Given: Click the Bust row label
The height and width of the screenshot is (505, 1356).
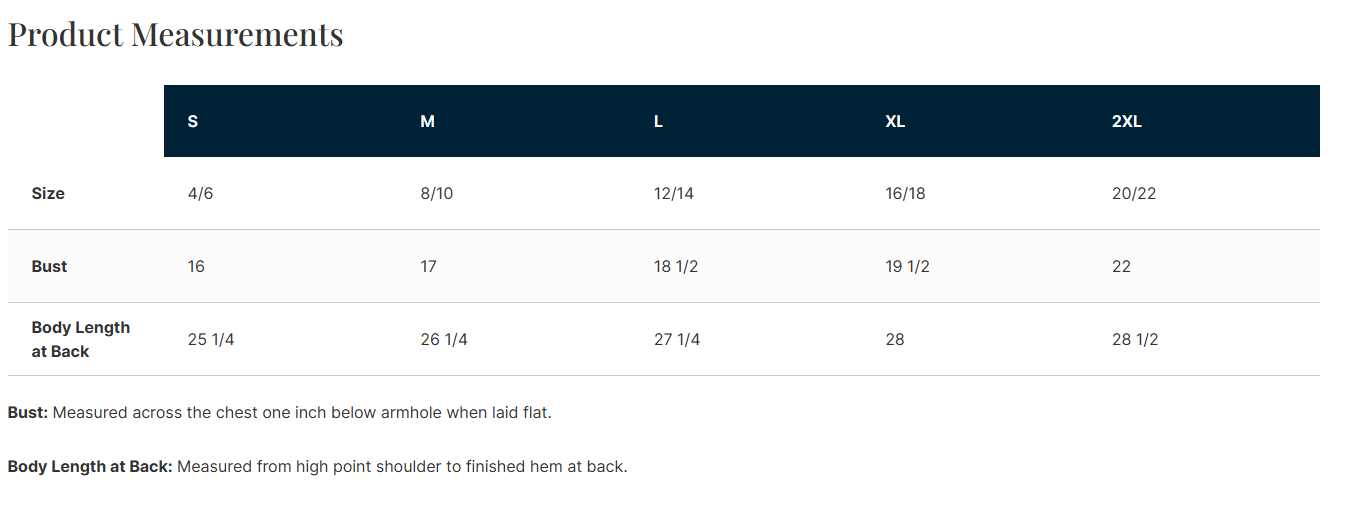Looking at the screenshot, I should (x=49, y=266).
